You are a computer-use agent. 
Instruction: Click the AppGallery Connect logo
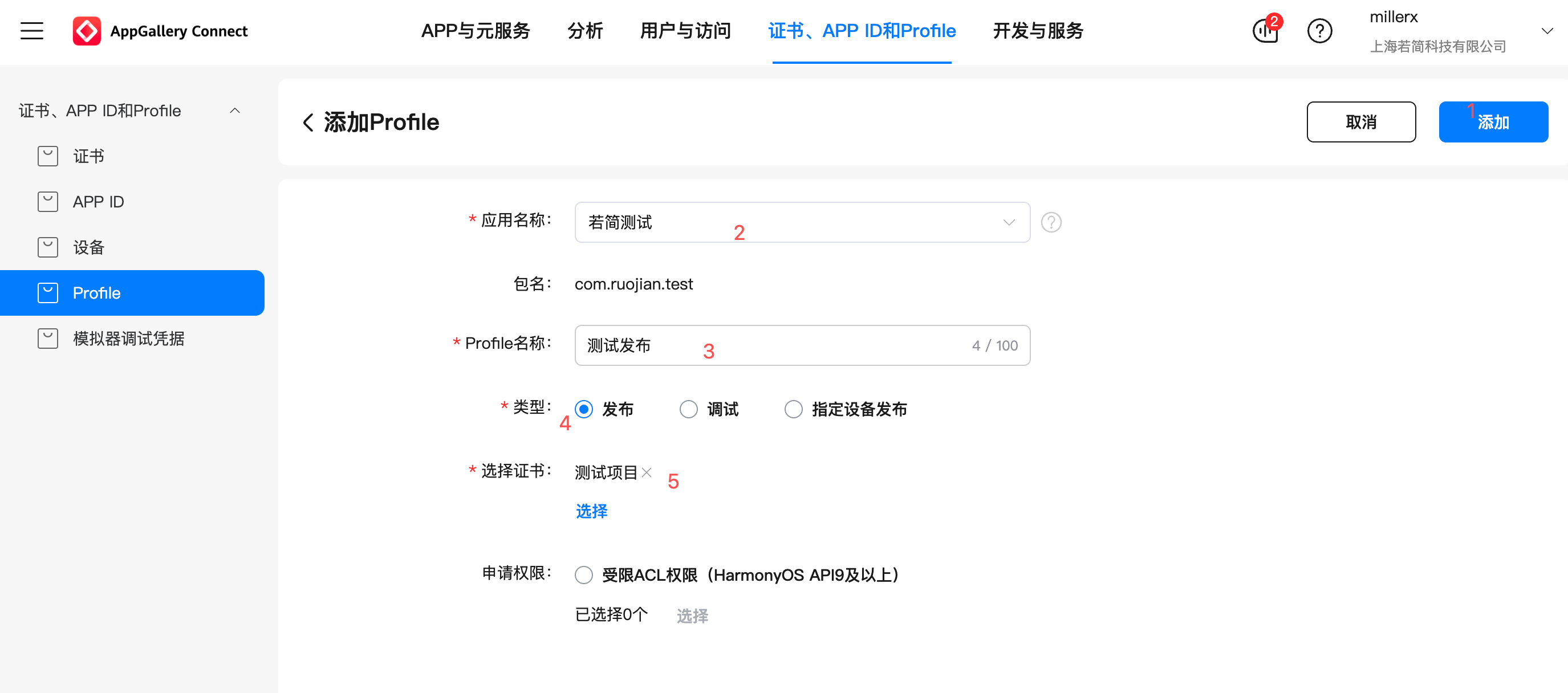coord(87,30)
